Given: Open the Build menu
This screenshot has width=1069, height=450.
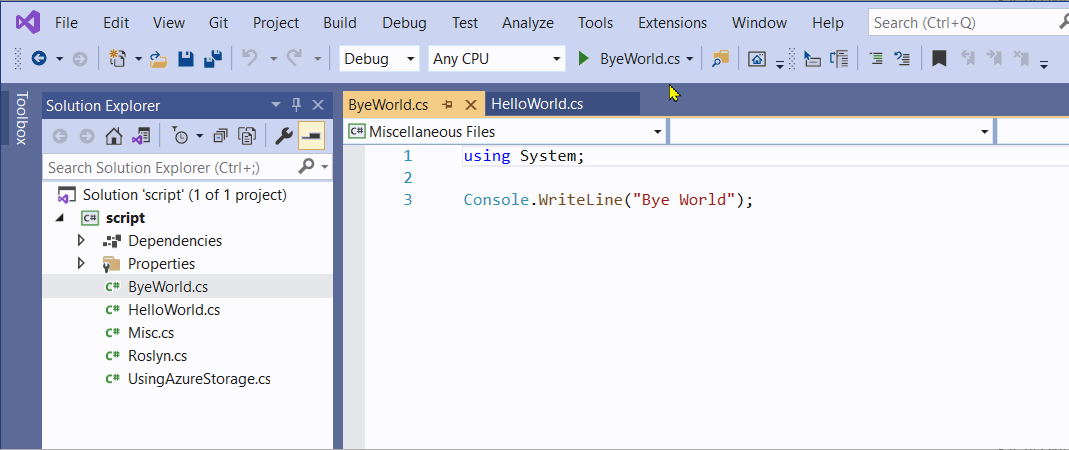Looking at the screenshot, I should [x=340, y=22].
